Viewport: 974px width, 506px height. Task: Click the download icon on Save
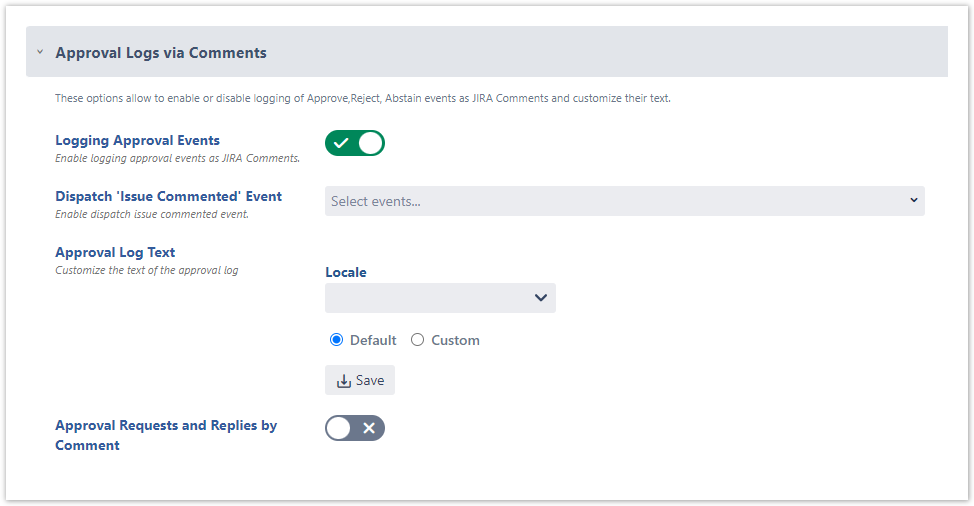[343, 381]
